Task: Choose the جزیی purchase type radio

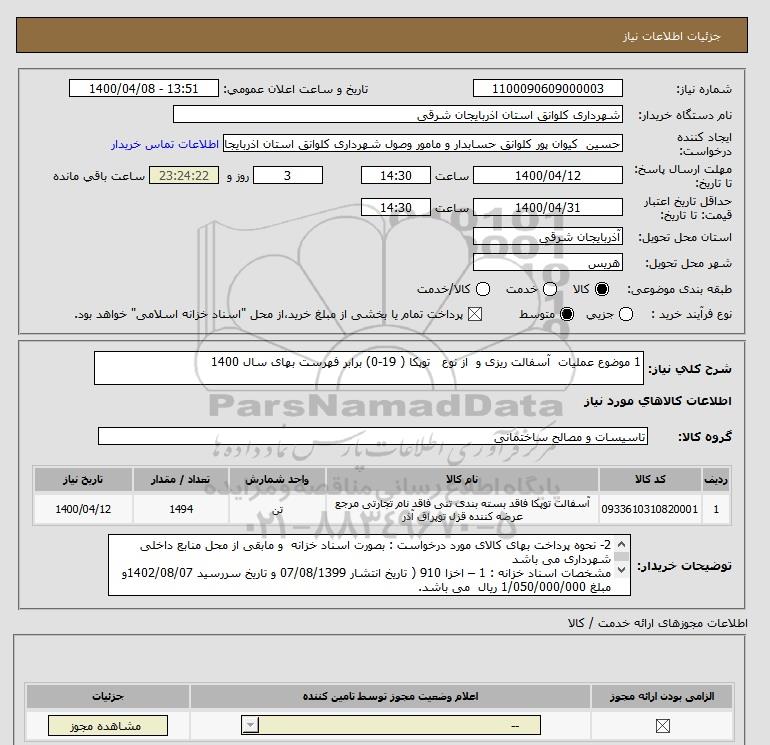Action: (x=626, y=314)
